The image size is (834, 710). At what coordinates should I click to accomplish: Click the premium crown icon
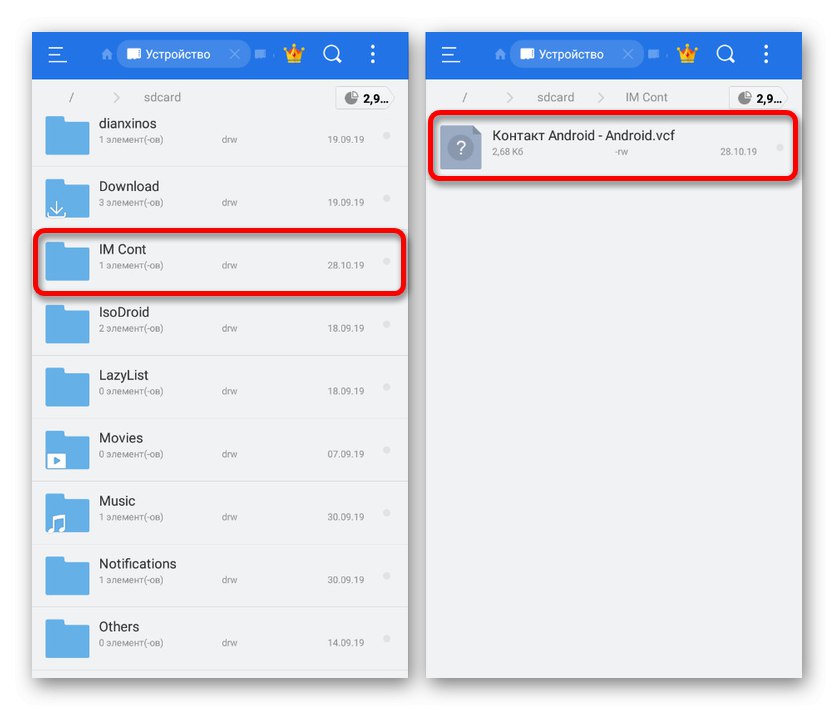[x=292, y=54]
